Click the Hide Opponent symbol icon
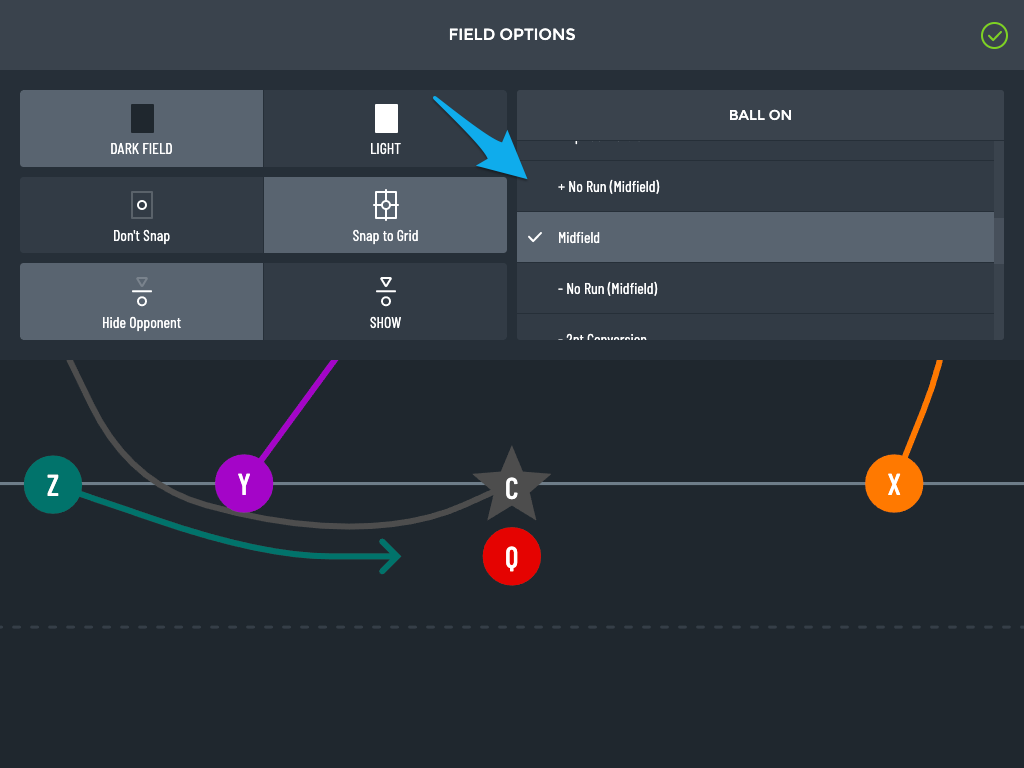Image resolution: width=1024 pixels, height=768 pixels. click(x=142, y=292)
